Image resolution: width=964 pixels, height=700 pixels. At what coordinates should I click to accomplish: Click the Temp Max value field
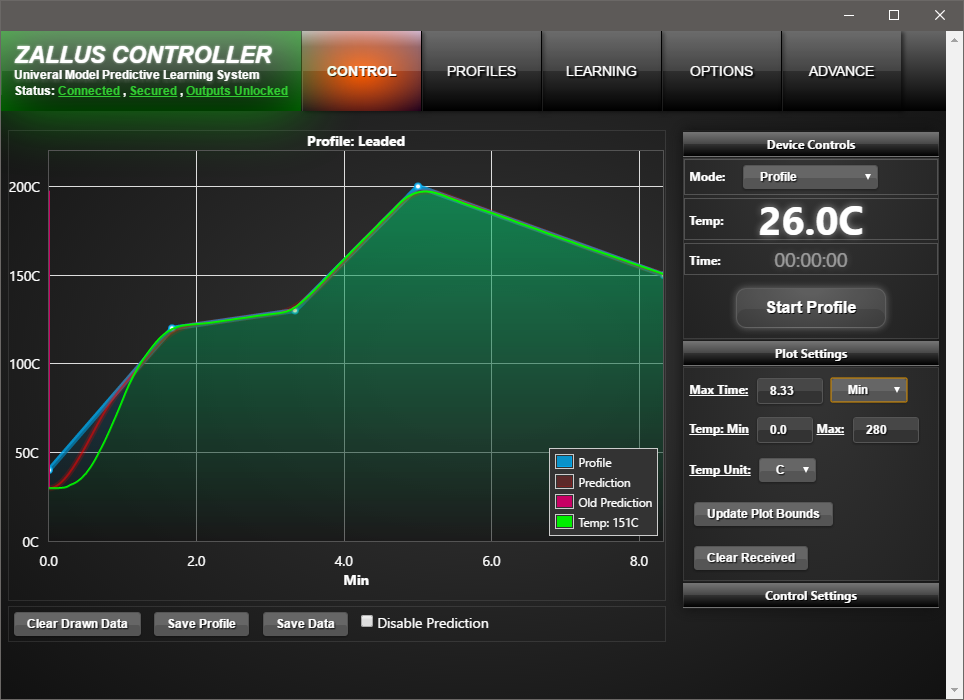(884, 430)
